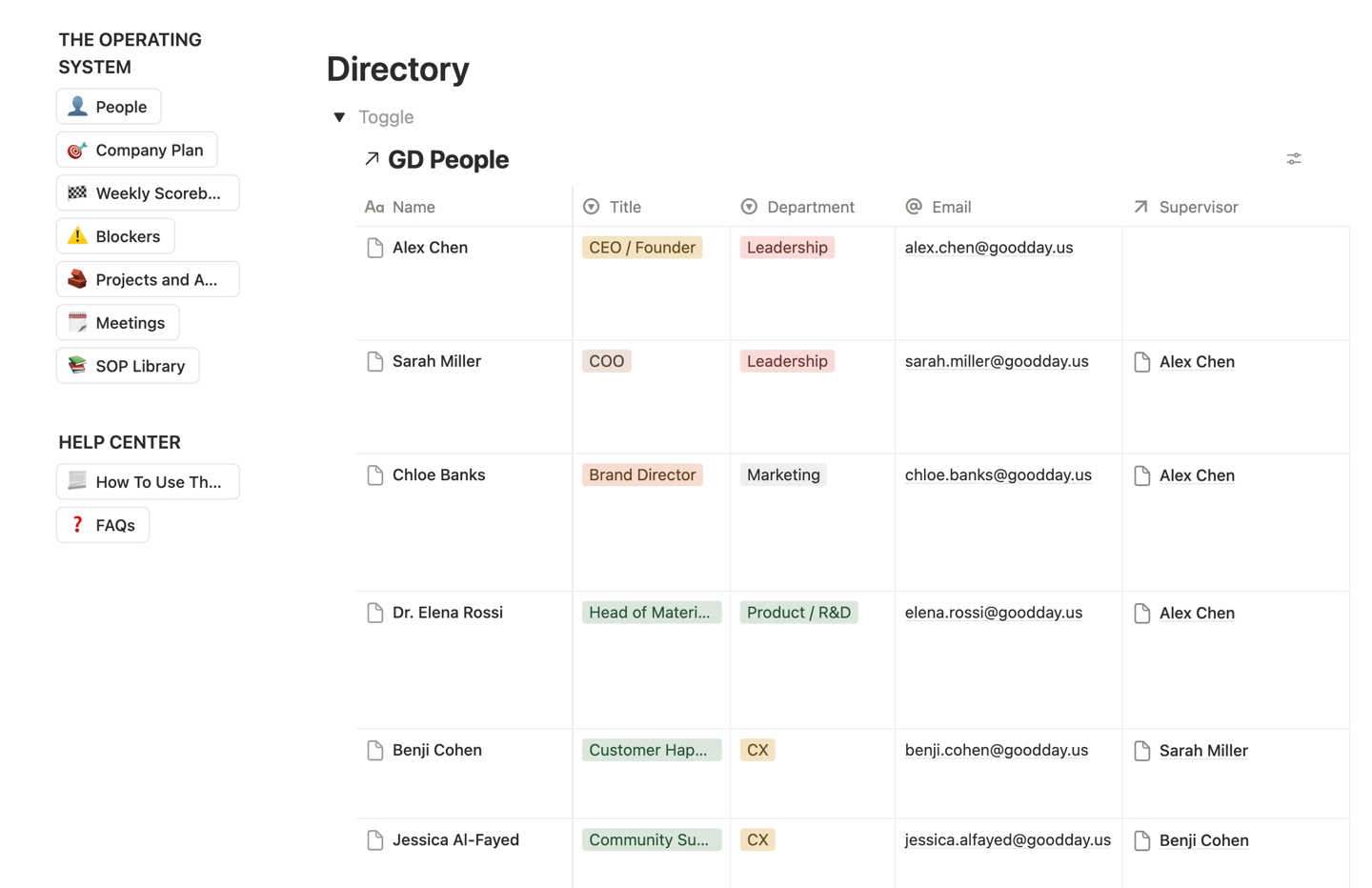This screenshot has height=888, width=1372.
Task: Open the Department column header menu
Action: pyautogui.click(x=810, y=207)
